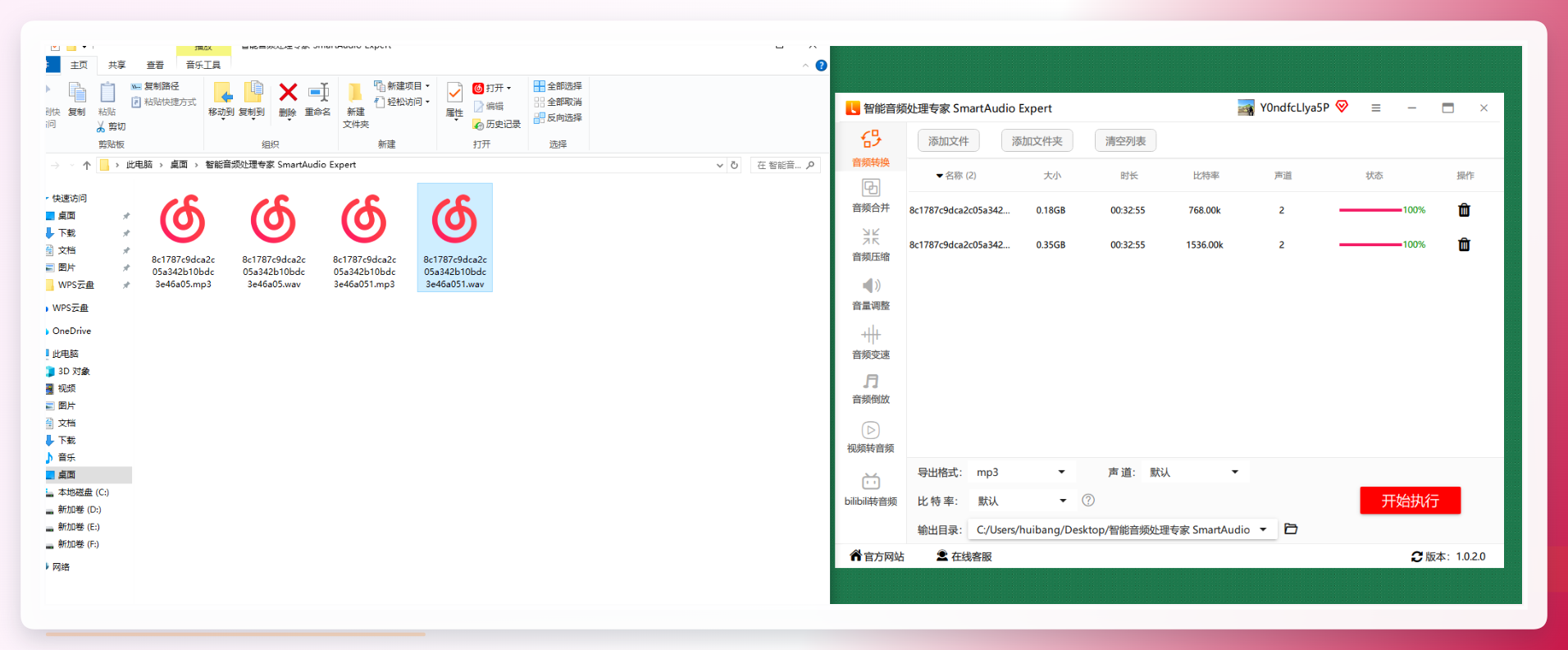Select the bilibili转音频 tool
This screenshot has width=1568, height=650.
pyautogui.click(x=870, y=490)
